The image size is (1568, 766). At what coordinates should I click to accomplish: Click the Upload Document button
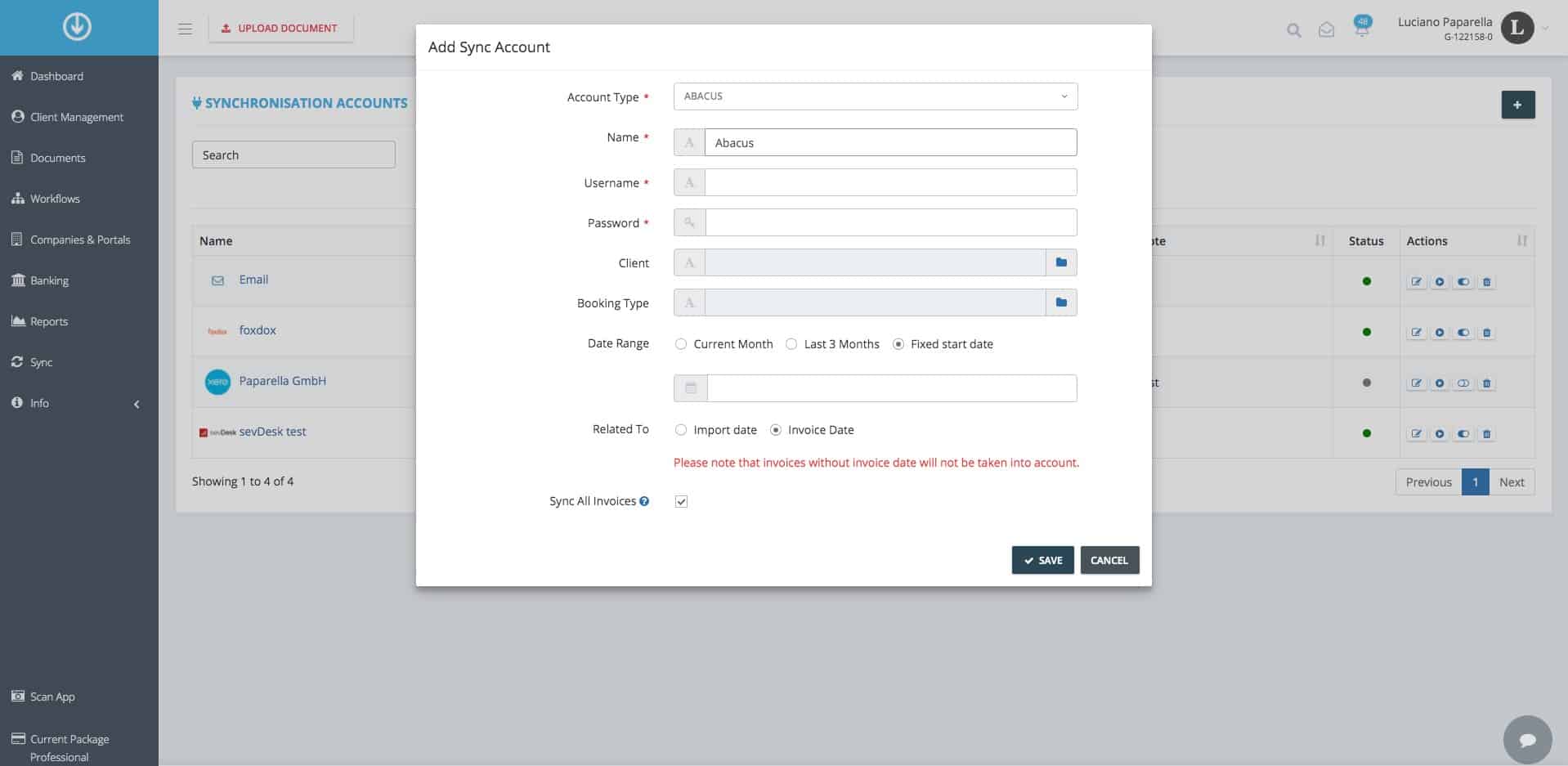pos(280,28)
